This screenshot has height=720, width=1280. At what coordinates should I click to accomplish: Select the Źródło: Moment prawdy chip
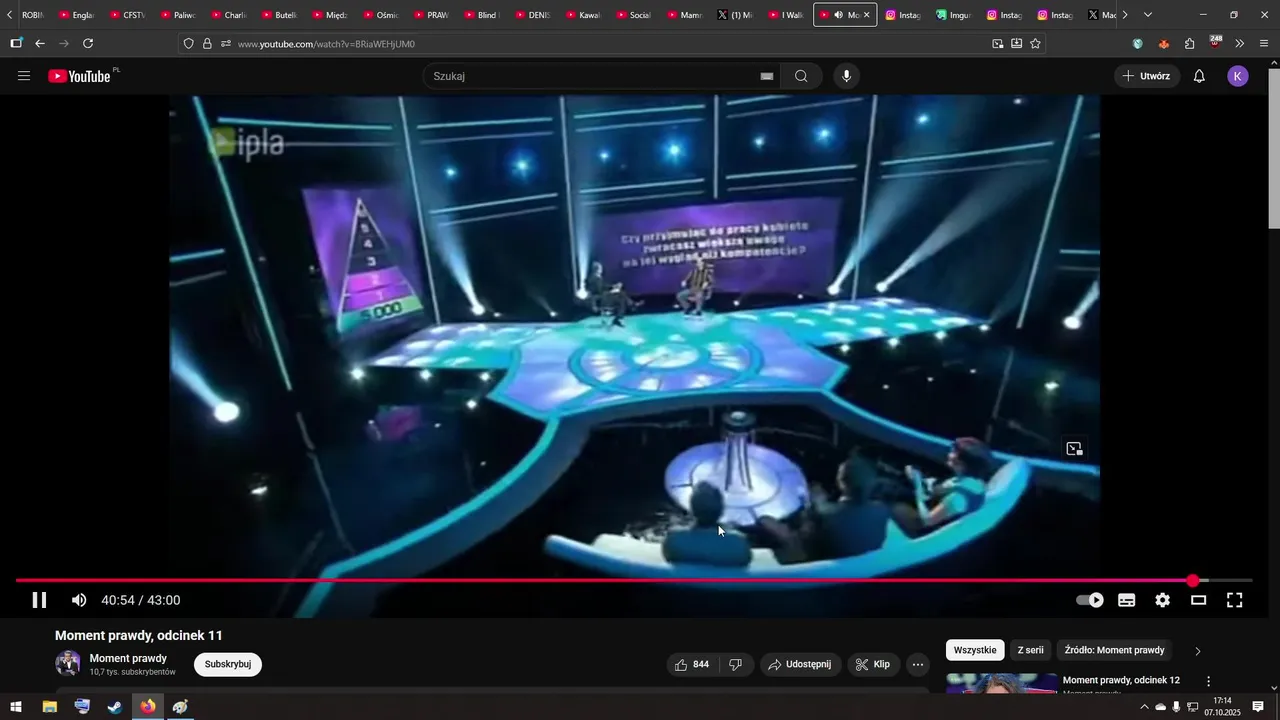click(1114, 650)
